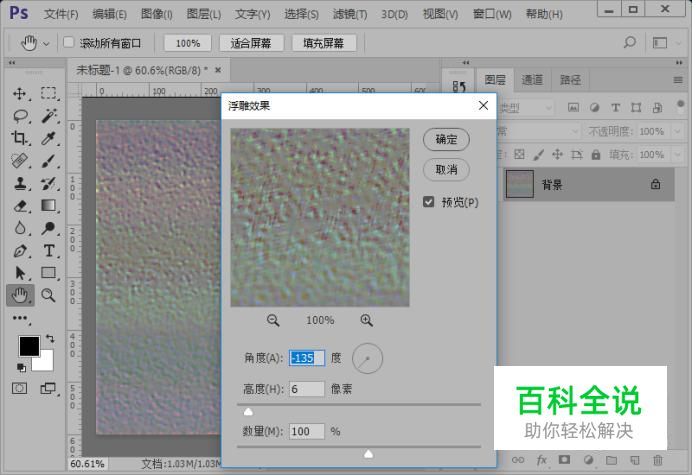Select the Clone Stamp tool
Screen dimensions: 692x475
[19, 183]
